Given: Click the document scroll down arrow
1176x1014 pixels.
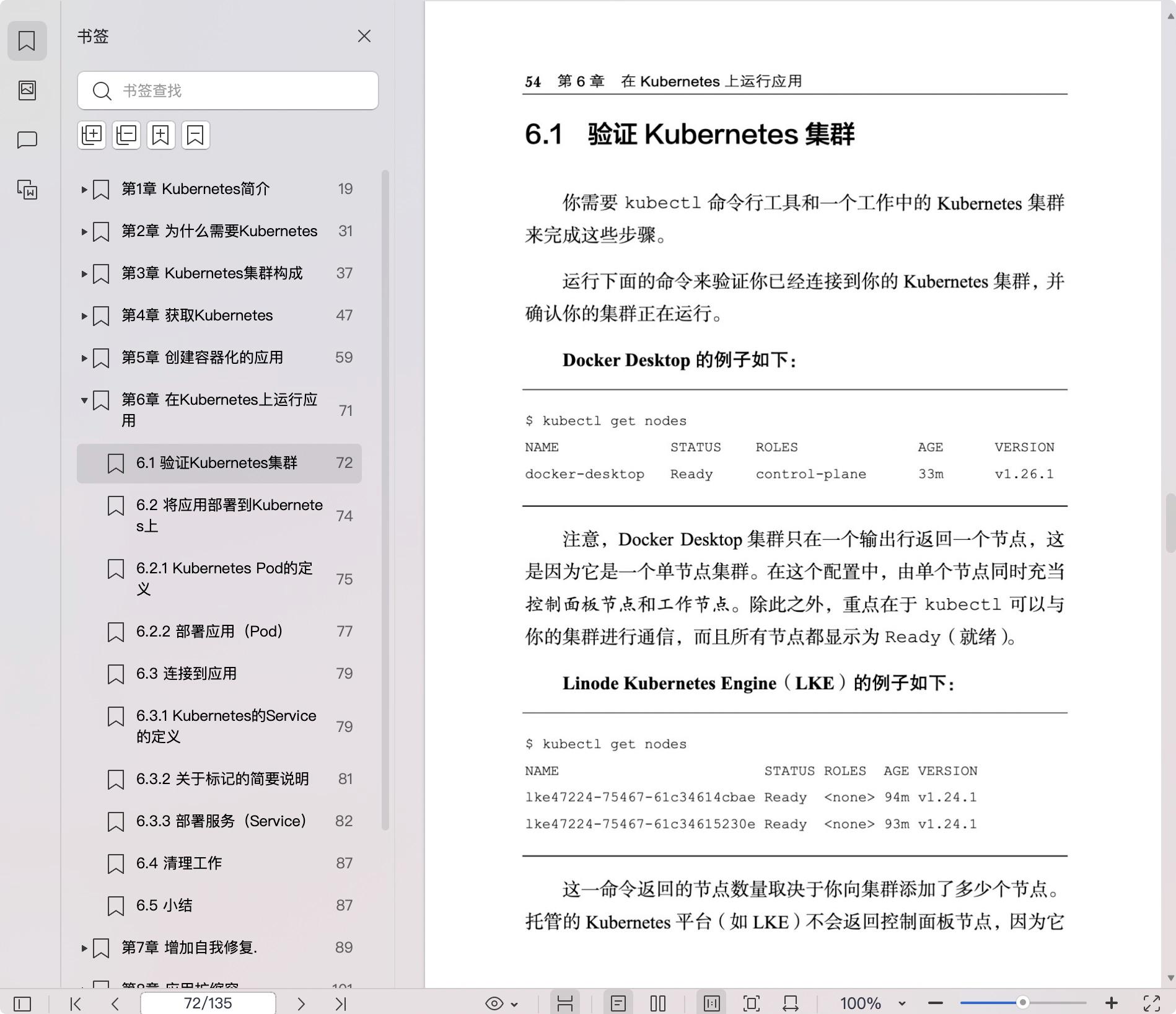Looking at the screenshot, I should coord(1170,978).
